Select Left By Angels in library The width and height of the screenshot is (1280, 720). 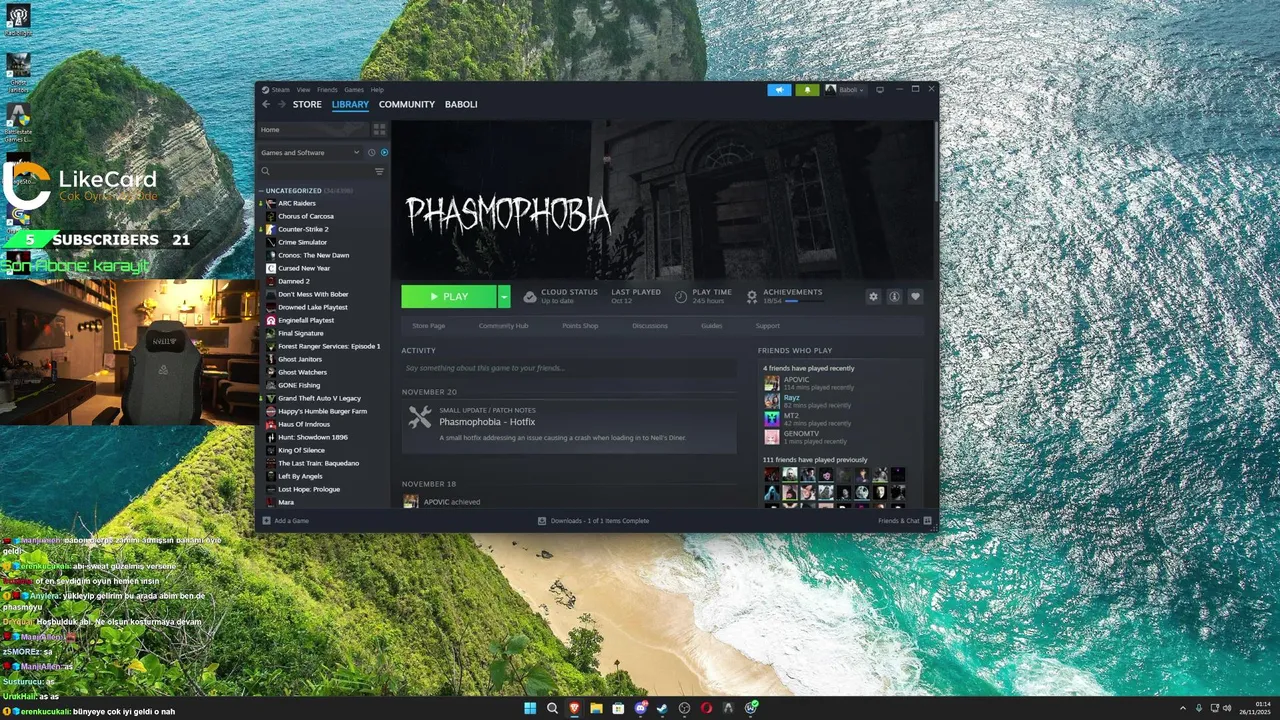(300, 476)
